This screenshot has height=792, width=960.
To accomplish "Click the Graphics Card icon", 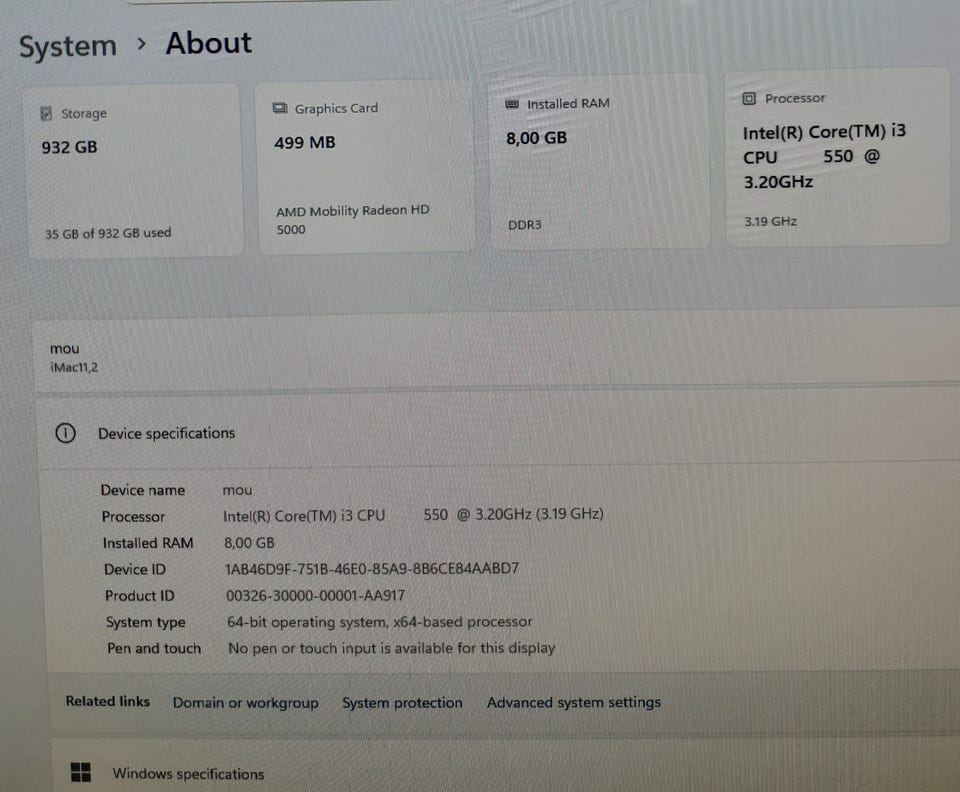I will tap(280, 108).
